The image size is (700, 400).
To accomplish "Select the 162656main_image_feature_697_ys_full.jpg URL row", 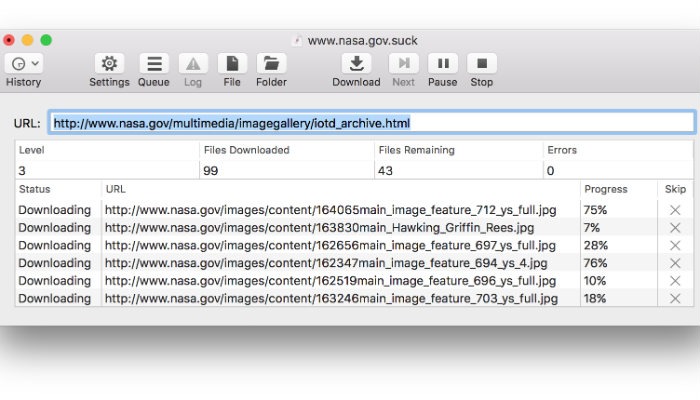I will pyautogui.click(x=330, y=245).
